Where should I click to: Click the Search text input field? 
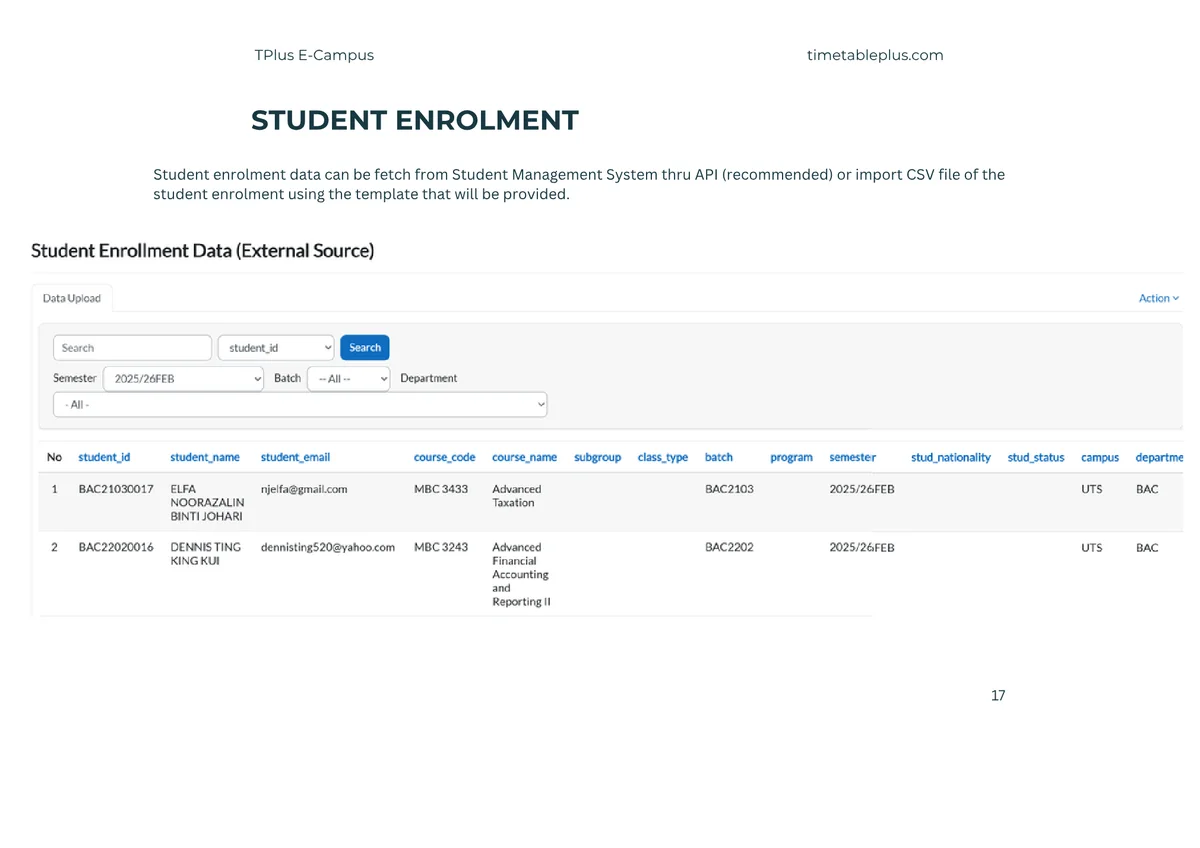(x=132, y=348)
